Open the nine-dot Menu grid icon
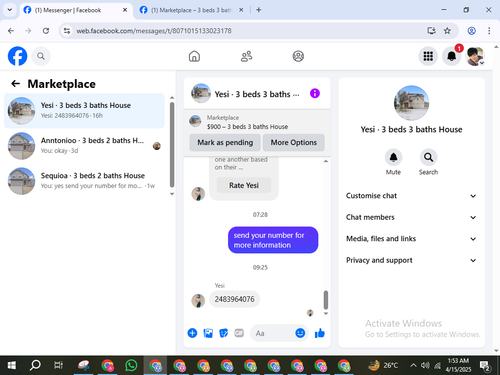 click(428, 56)
